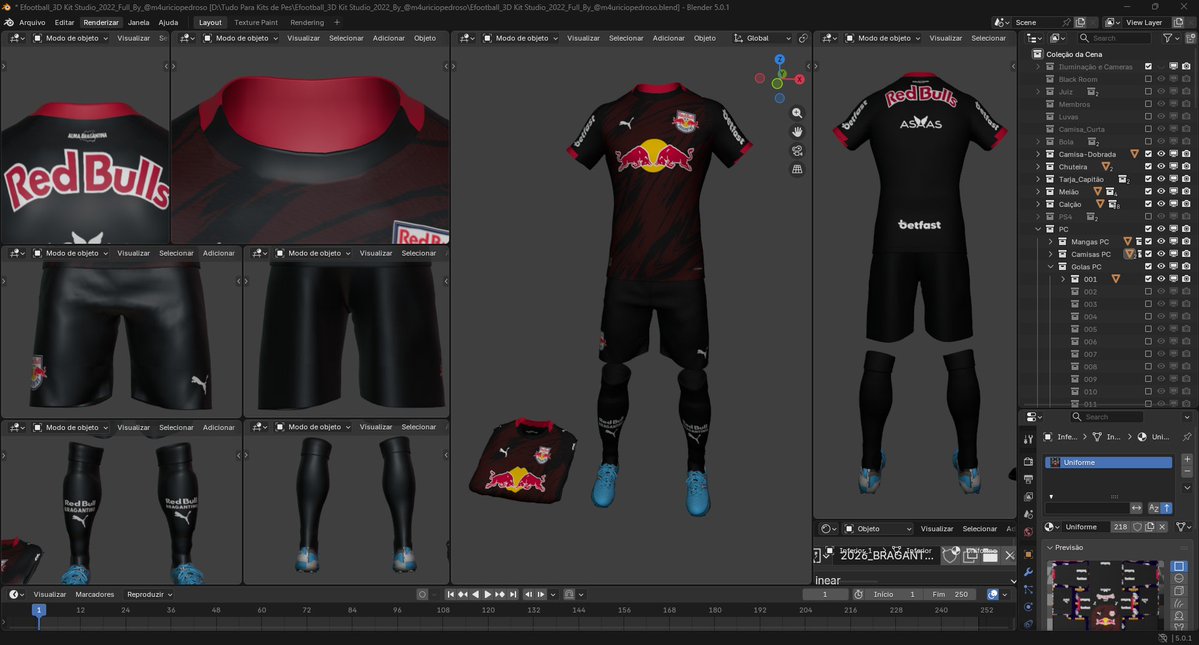
Task: Toggle render camera icon for Tarja_Capitão
Action: point(1186,179)
